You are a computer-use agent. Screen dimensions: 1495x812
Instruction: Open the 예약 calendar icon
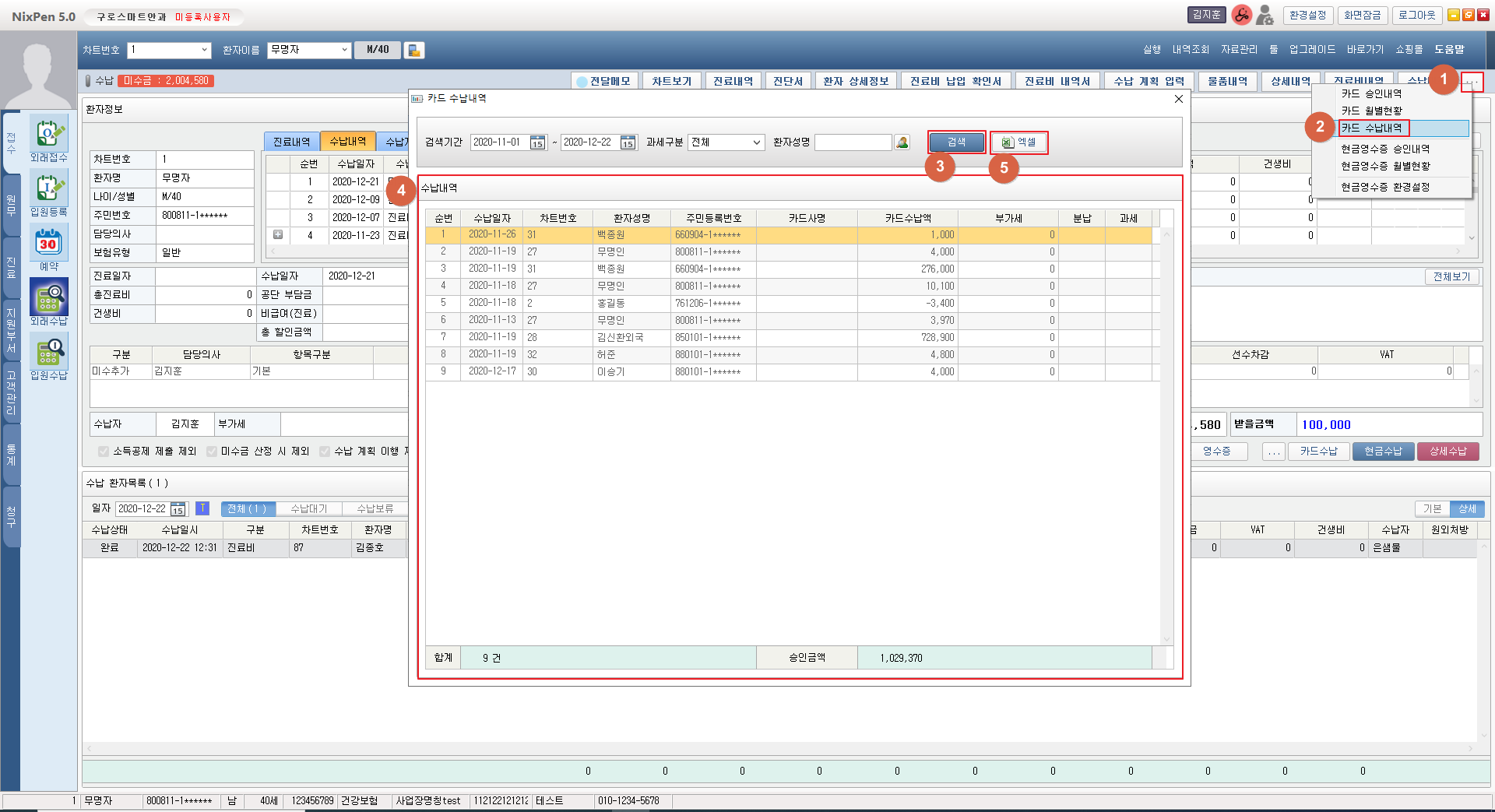coord(48,244)
